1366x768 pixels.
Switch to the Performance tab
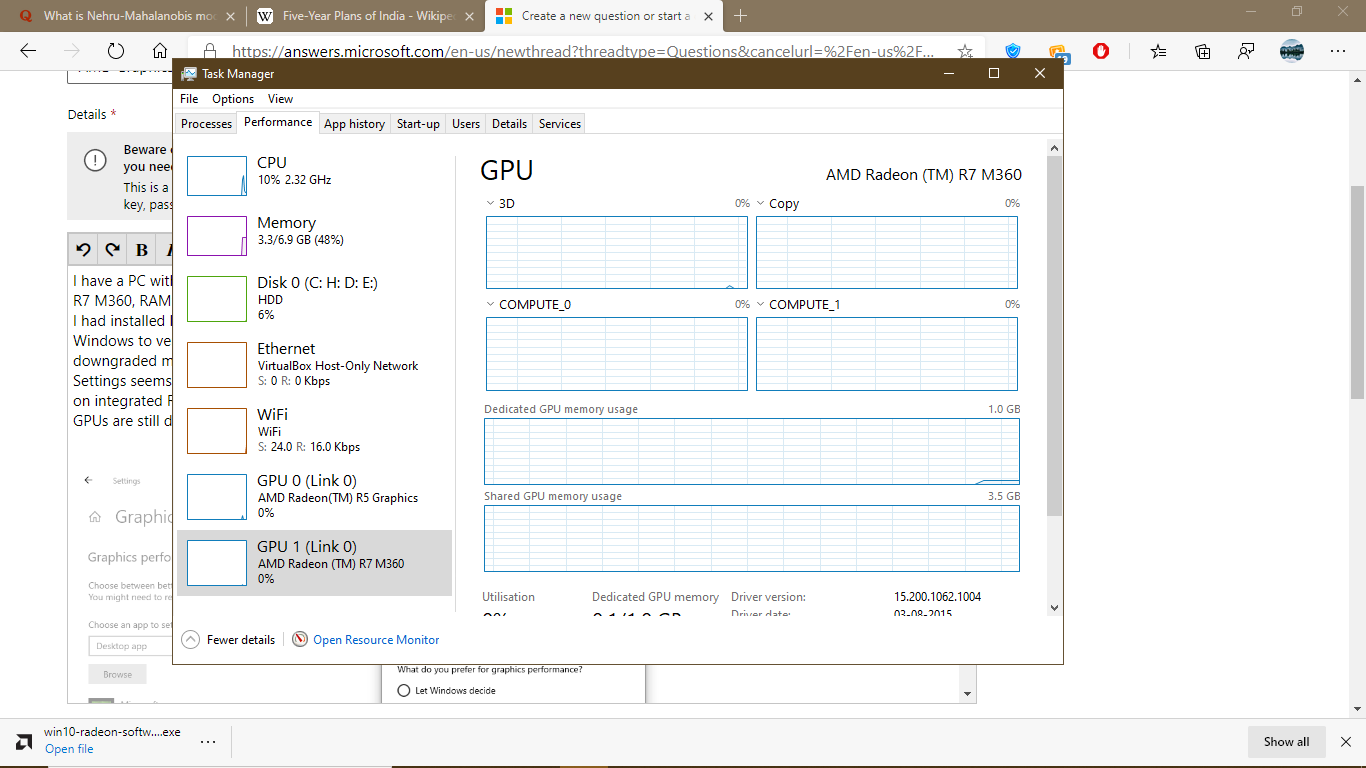click(x=278, y=122)
